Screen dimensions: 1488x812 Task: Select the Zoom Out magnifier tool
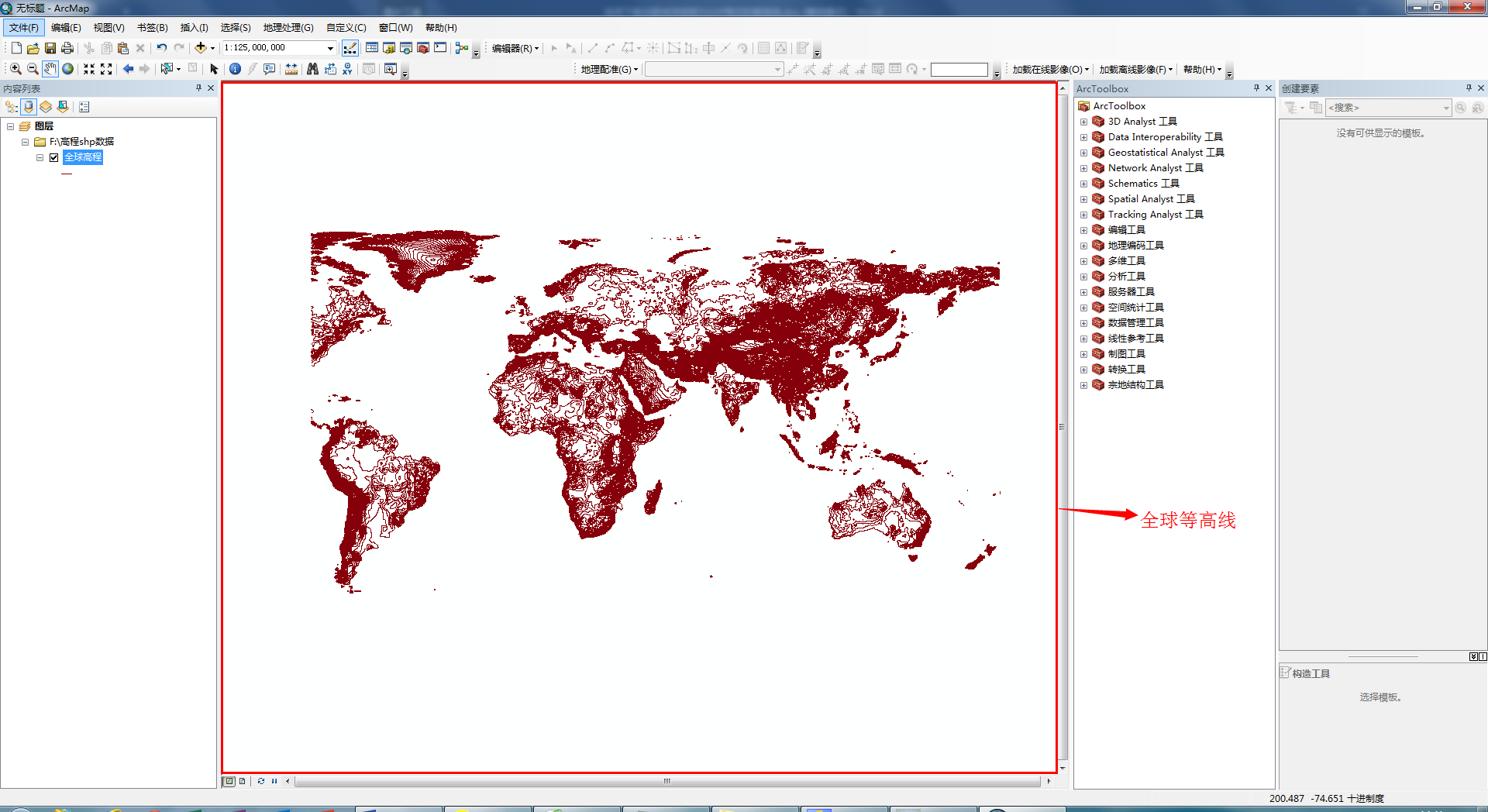point(33,69)
